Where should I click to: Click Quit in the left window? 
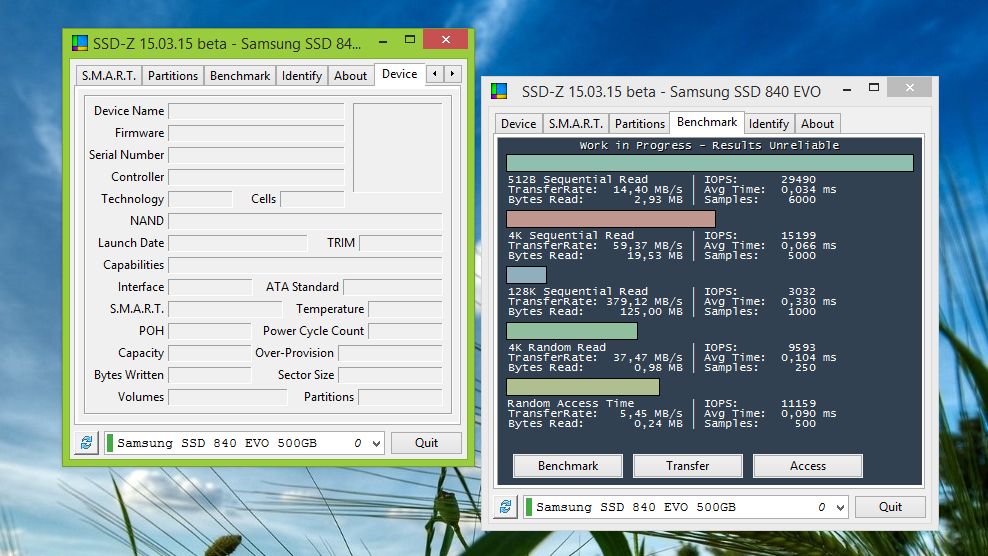click(x=427, y=443)
